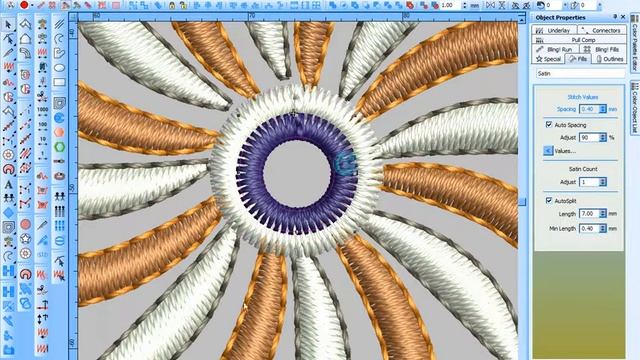Select the arc curve tool
This screenshot has height=360, width=640.
[60, 39]
